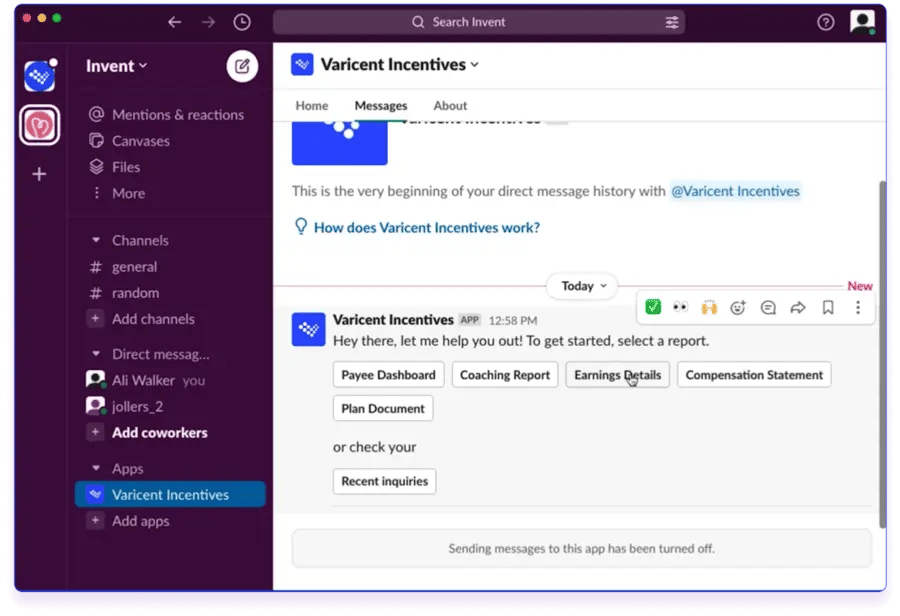Click the Varicent Incentives sender name

point(393,319)
